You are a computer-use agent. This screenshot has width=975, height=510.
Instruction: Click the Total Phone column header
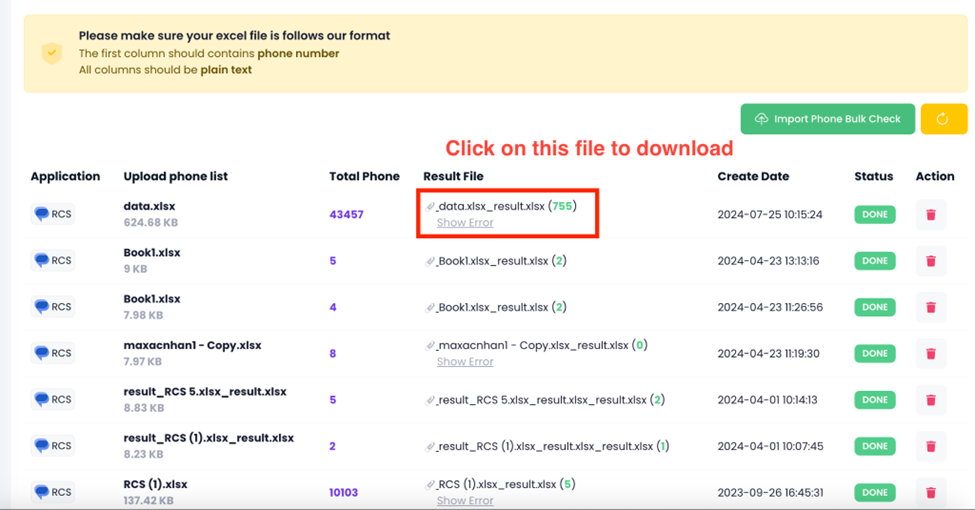(364, 177)
